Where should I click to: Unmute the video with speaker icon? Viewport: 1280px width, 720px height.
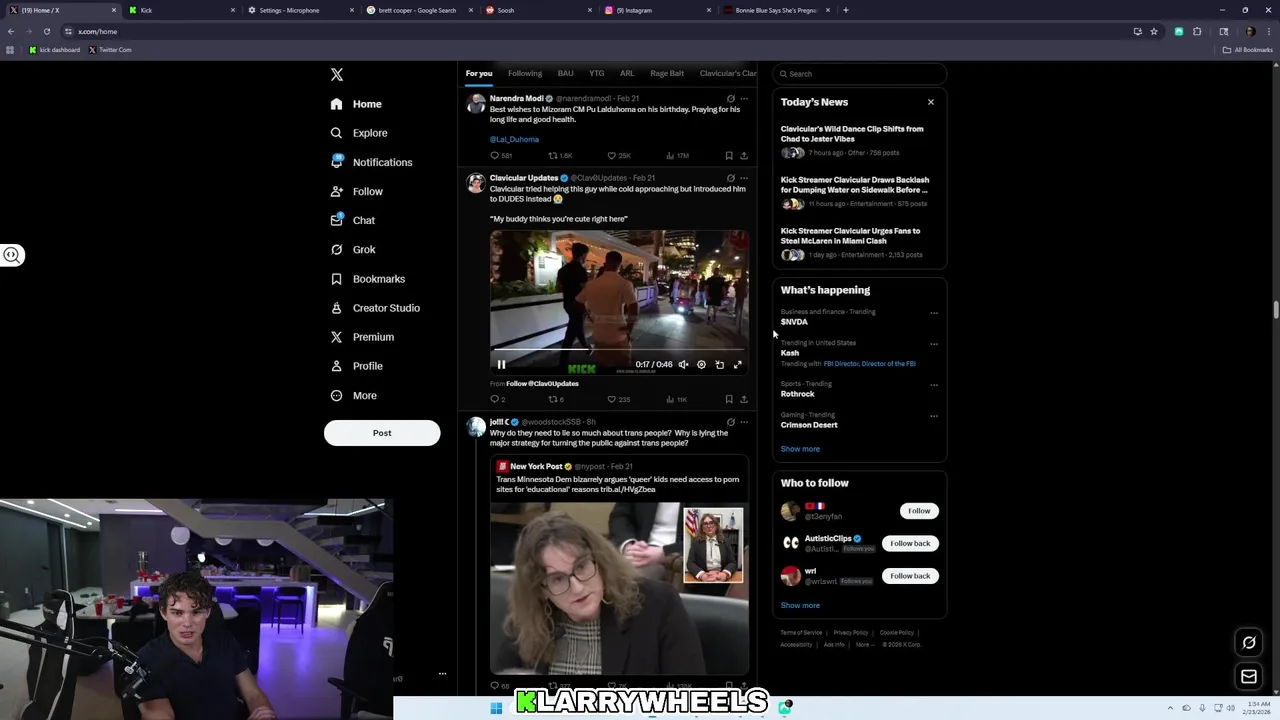(x=683, y=365)
